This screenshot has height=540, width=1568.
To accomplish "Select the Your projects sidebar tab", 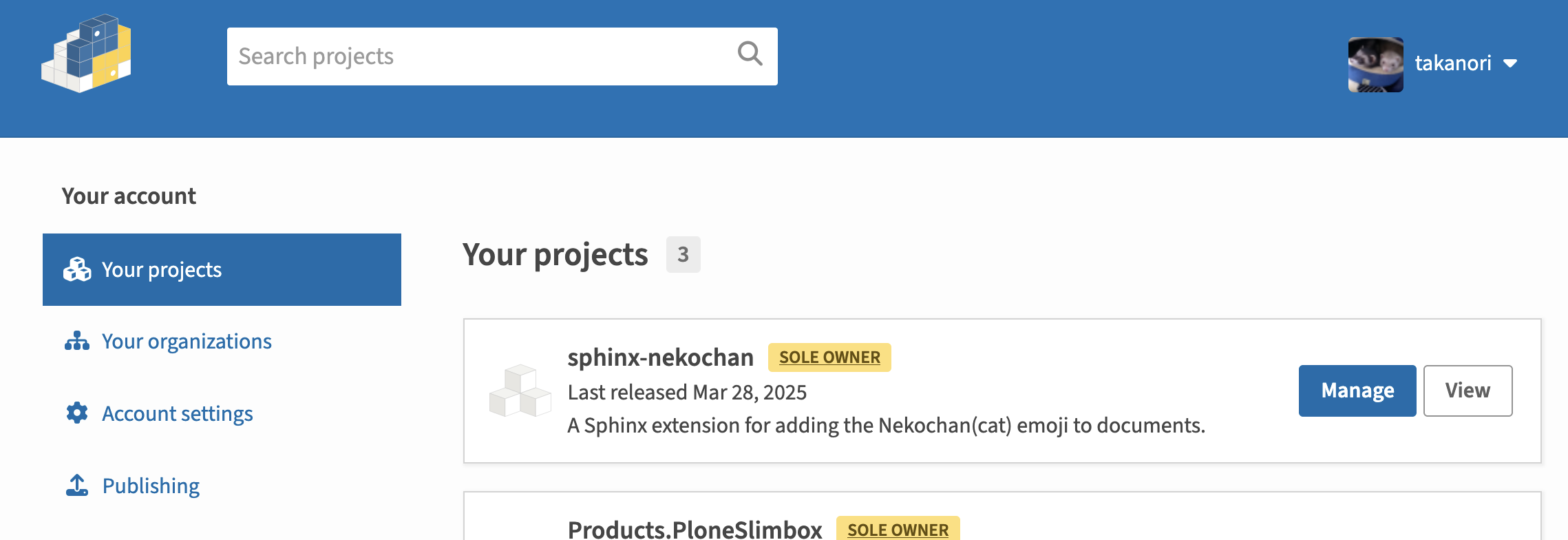I will click(222, 269).
